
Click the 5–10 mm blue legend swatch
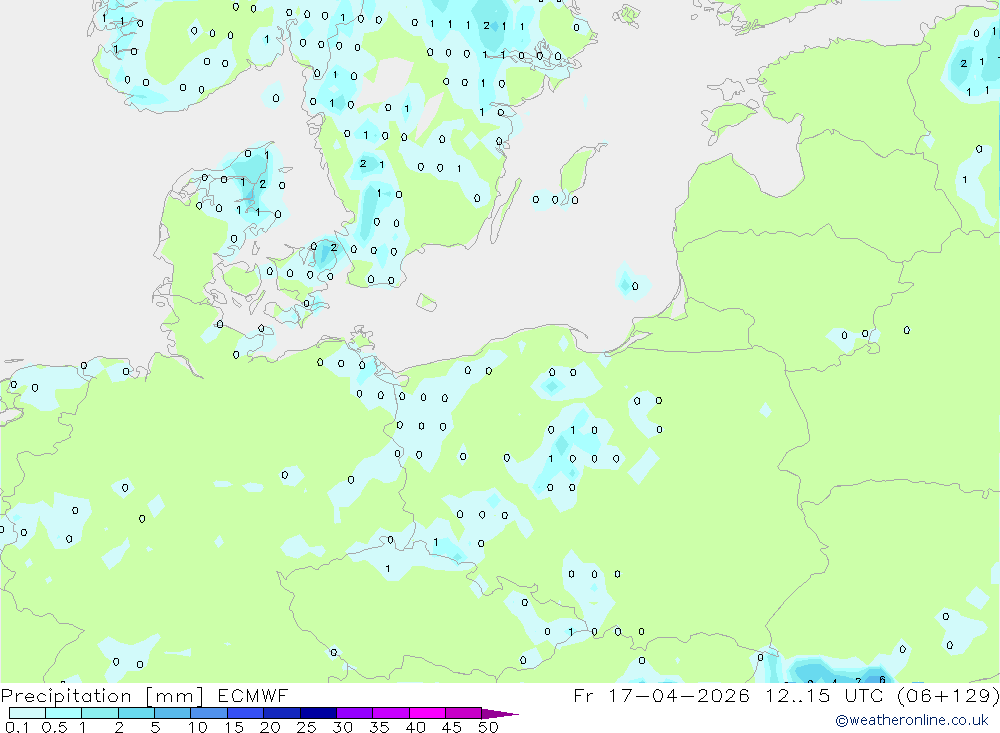coord(173,713)
